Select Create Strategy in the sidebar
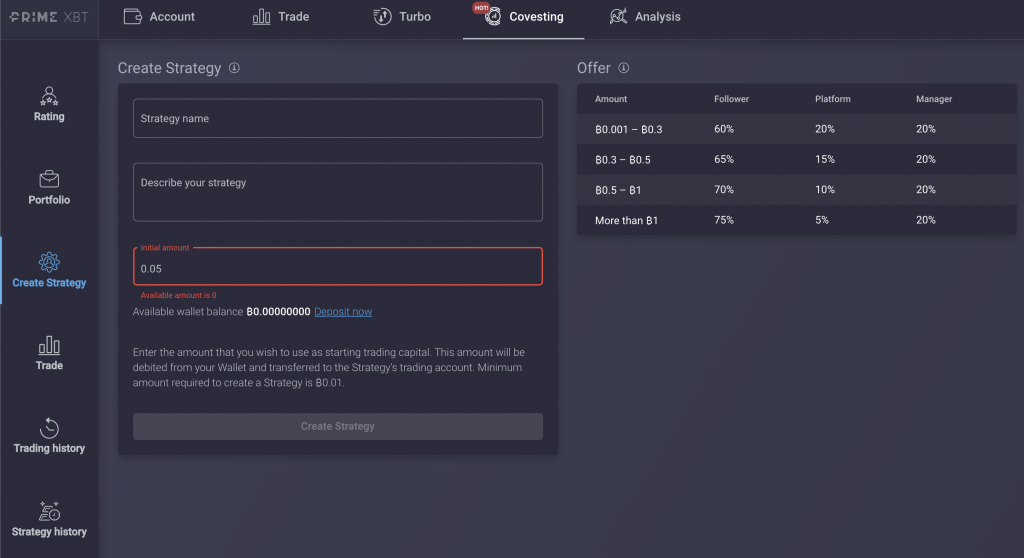The height and width of the screenshot is (558, 1024). (49, 271)
